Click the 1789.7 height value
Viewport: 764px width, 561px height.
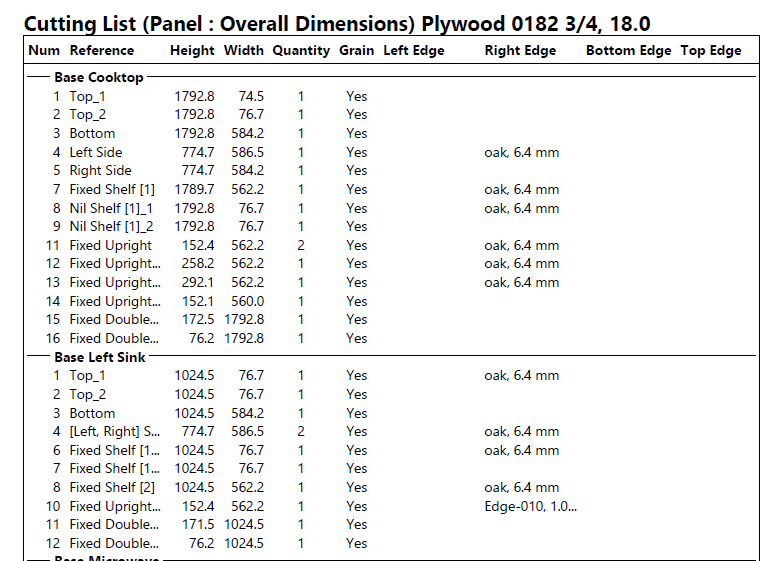pyautogui.click(x=194, y=189)
